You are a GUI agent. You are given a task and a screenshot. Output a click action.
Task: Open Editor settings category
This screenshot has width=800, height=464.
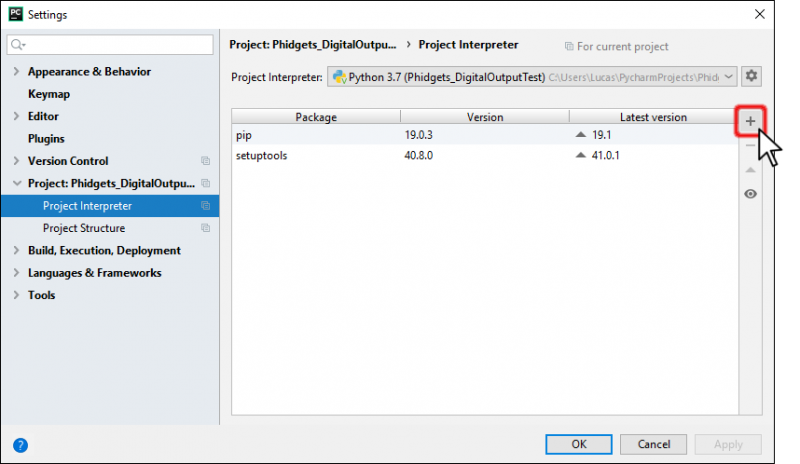43,116
